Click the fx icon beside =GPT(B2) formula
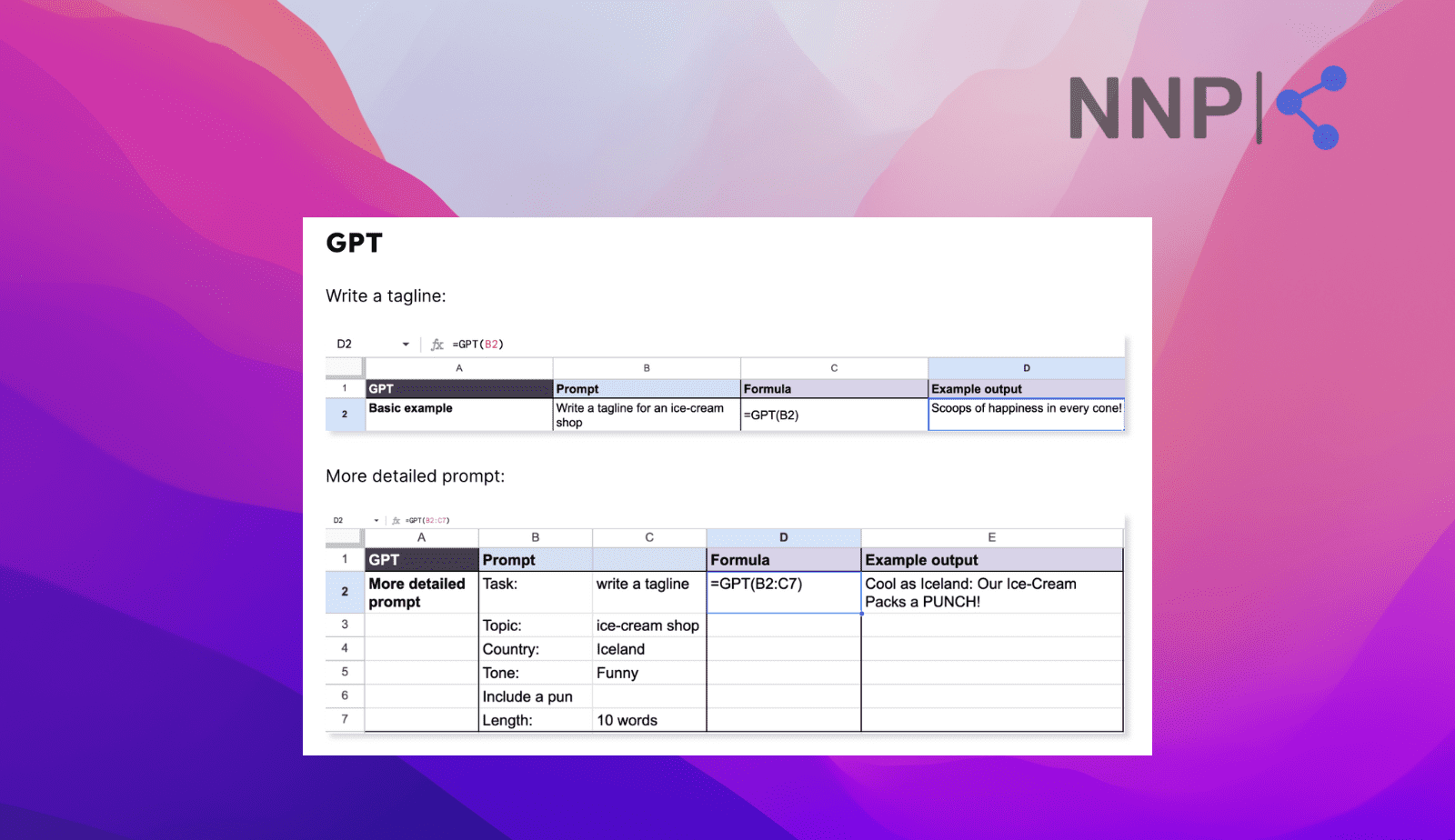 (x=437, y=345)
